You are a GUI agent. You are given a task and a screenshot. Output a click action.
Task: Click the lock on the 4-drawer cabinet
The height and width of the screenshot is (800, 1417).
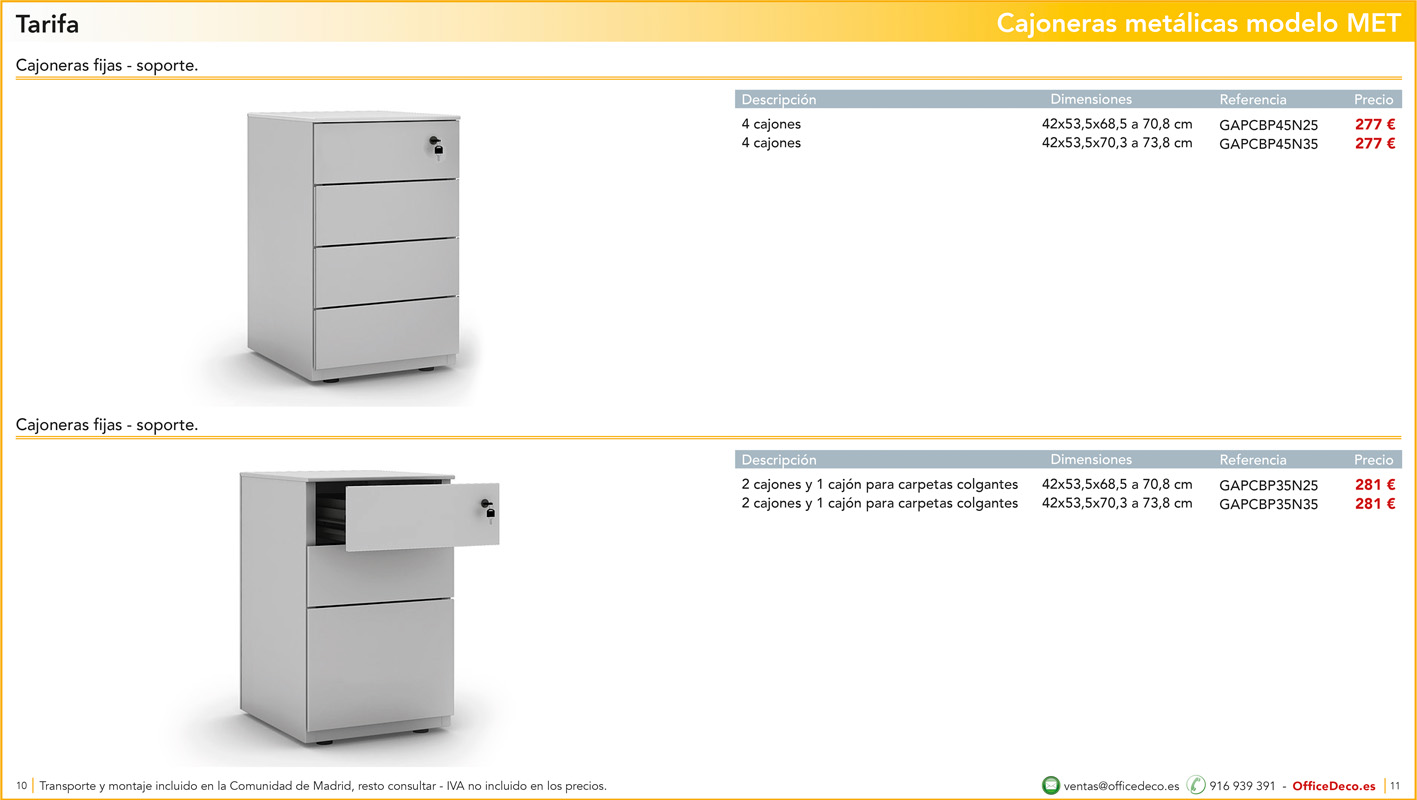(x=436, y=147)
